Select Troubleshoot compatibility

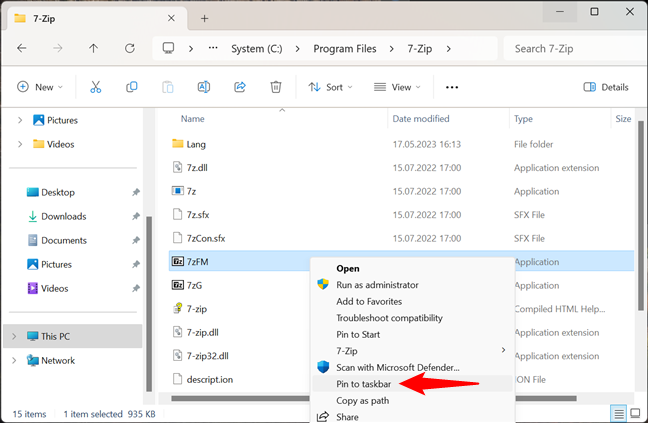[x=412, y=318]
